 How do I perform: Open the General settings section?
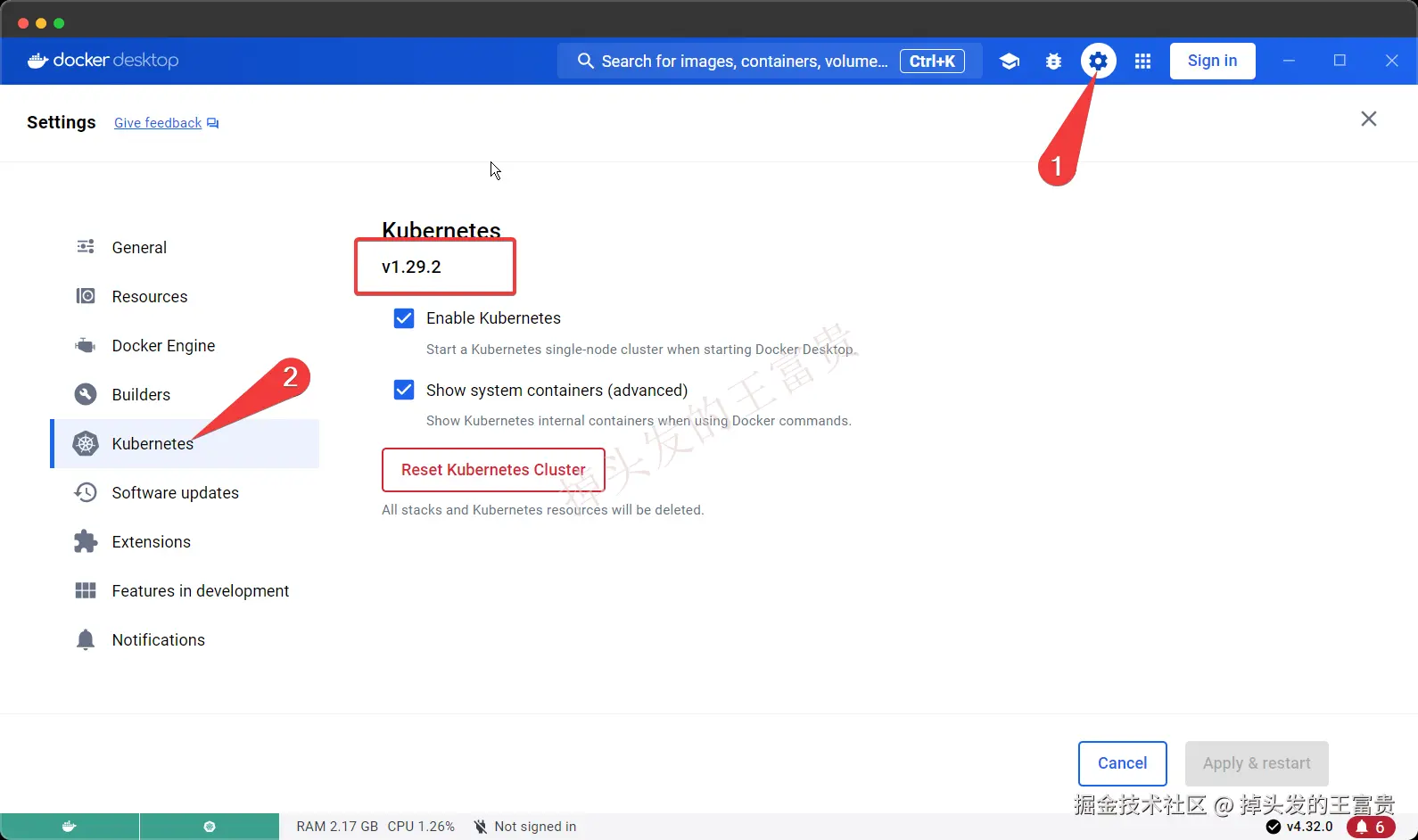pos(185,247)
